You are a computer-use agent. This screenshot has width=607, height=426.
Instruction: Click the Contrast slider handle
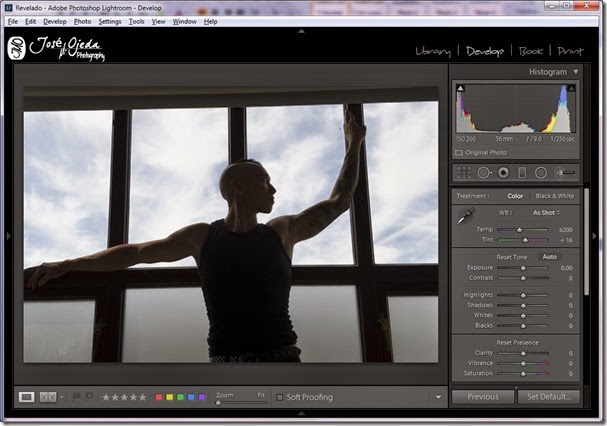pyautogui.click(x=523, y=278)
